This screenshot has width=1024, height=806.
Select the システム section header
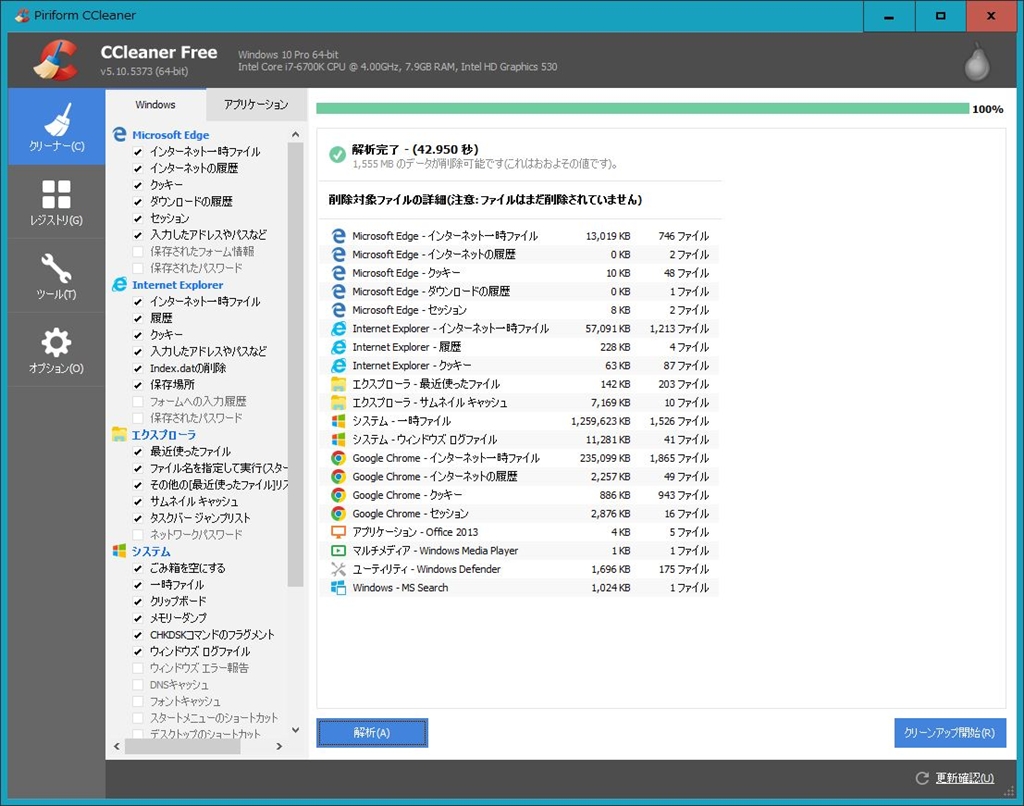(x=151, y=551)
